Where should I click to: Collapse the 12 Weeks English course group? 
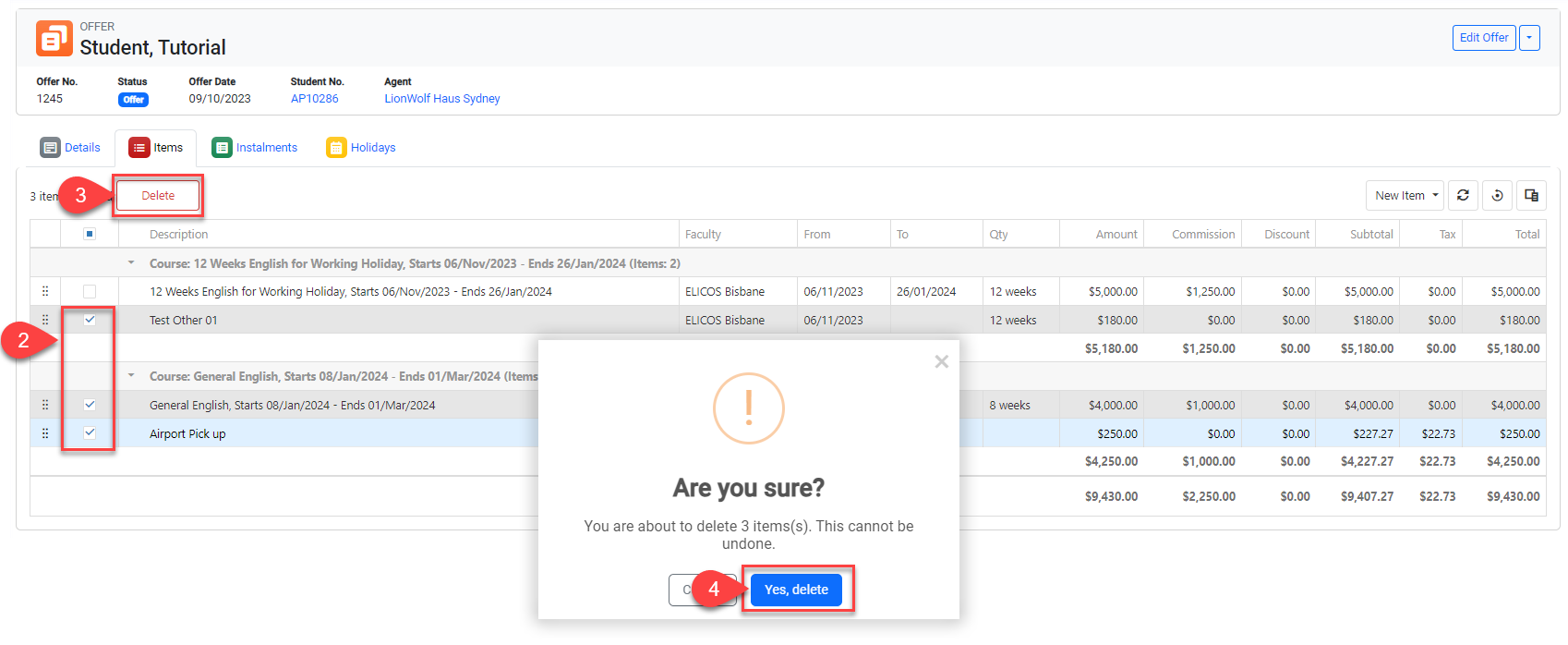coord(131,263)
